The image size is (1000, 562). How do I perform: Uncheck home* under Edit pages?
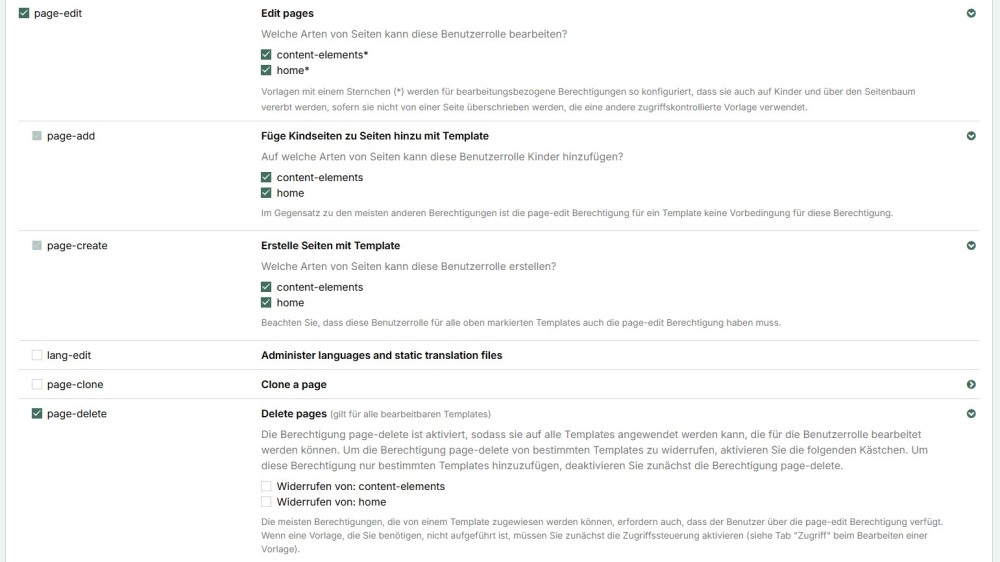click(x=266, y=71)
